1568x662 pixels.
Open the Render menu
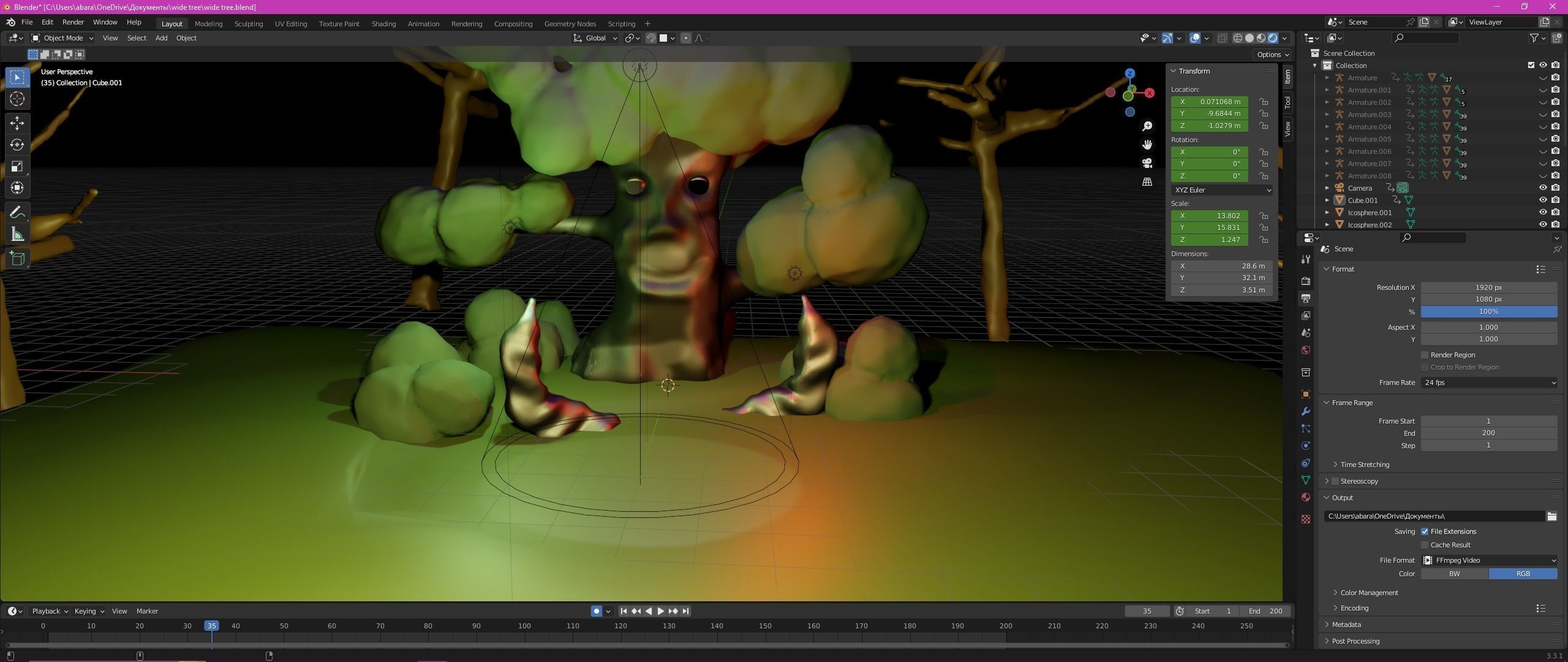click(73, 22)
